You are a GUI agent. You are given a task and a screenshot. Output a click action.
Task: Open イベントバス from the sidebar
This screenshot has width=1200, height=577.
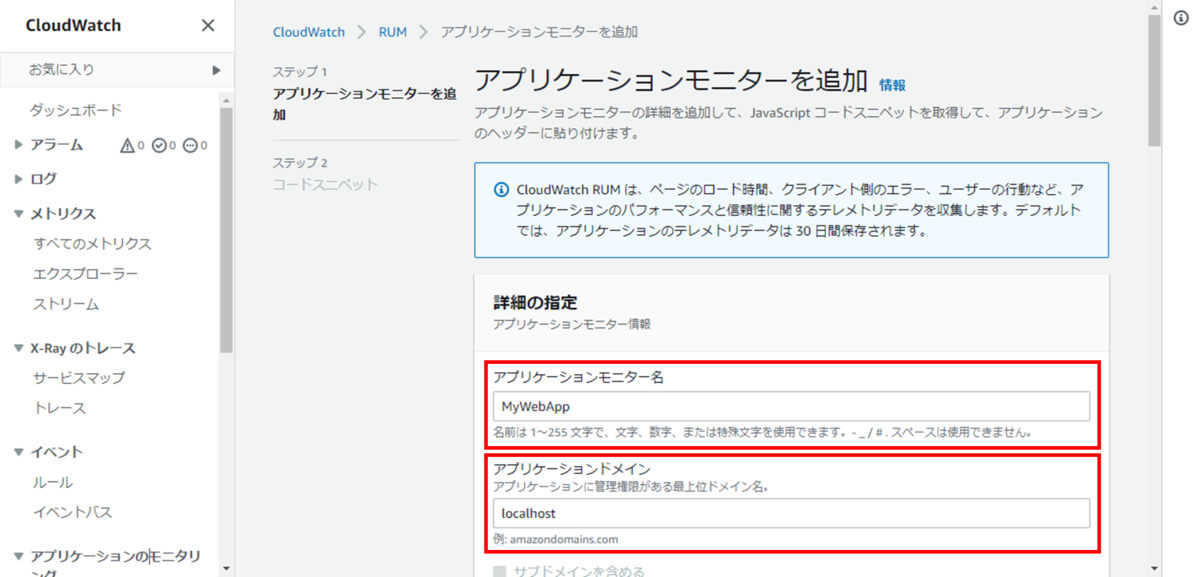pos(70,512)
